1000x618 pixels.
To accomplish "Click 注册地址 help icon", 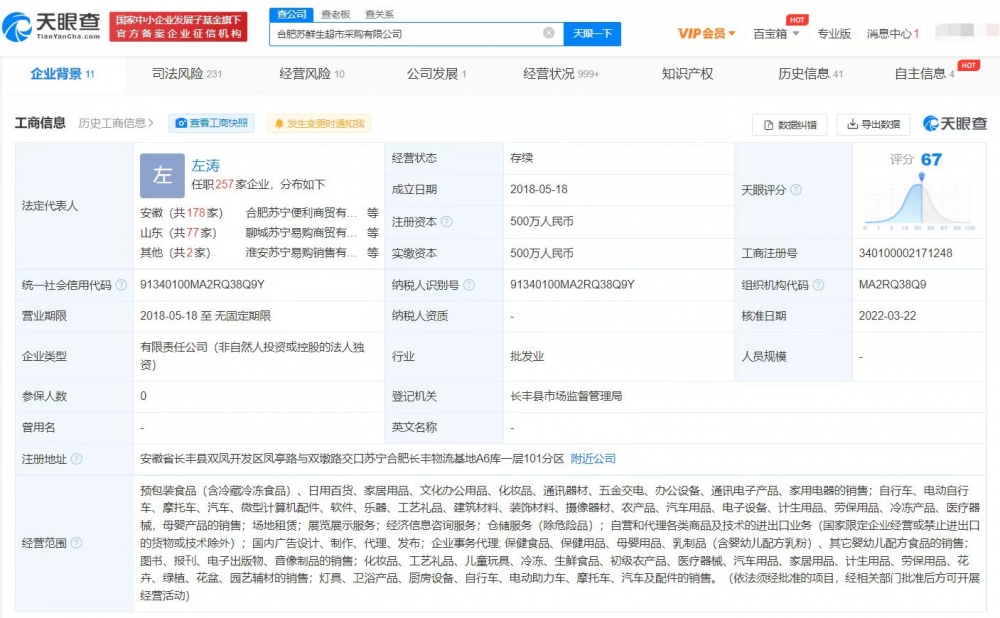I will tap(77, 459).
